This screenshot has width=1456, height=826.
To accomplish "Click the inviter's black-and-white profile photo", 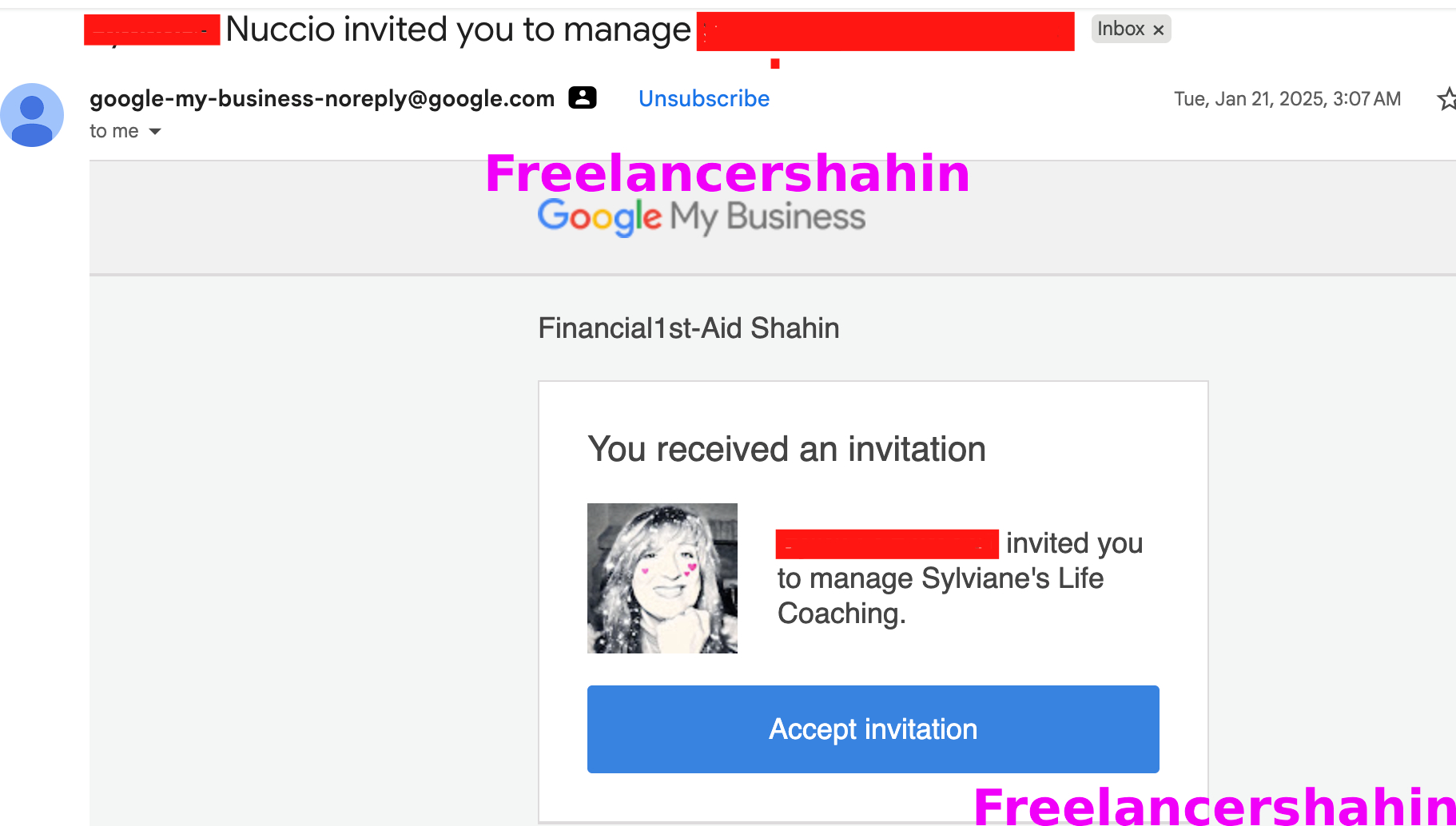I will coord(662,578).
